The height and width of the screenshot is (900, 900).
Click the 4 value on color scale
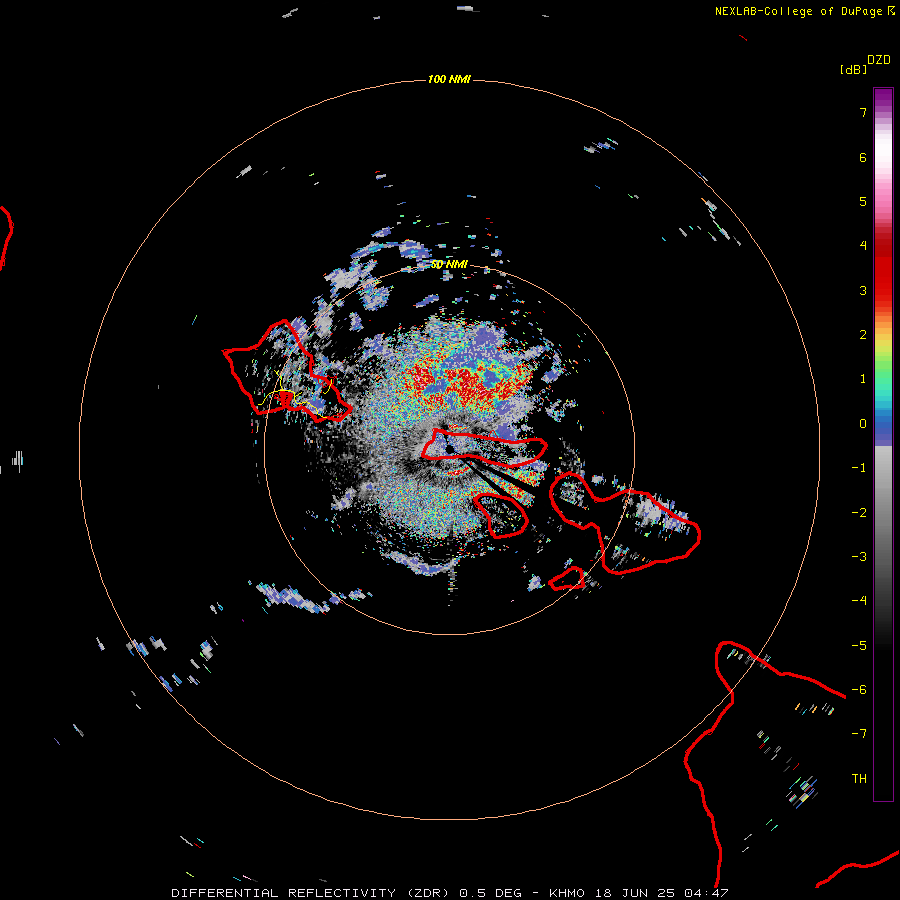[x=863, y=246]
